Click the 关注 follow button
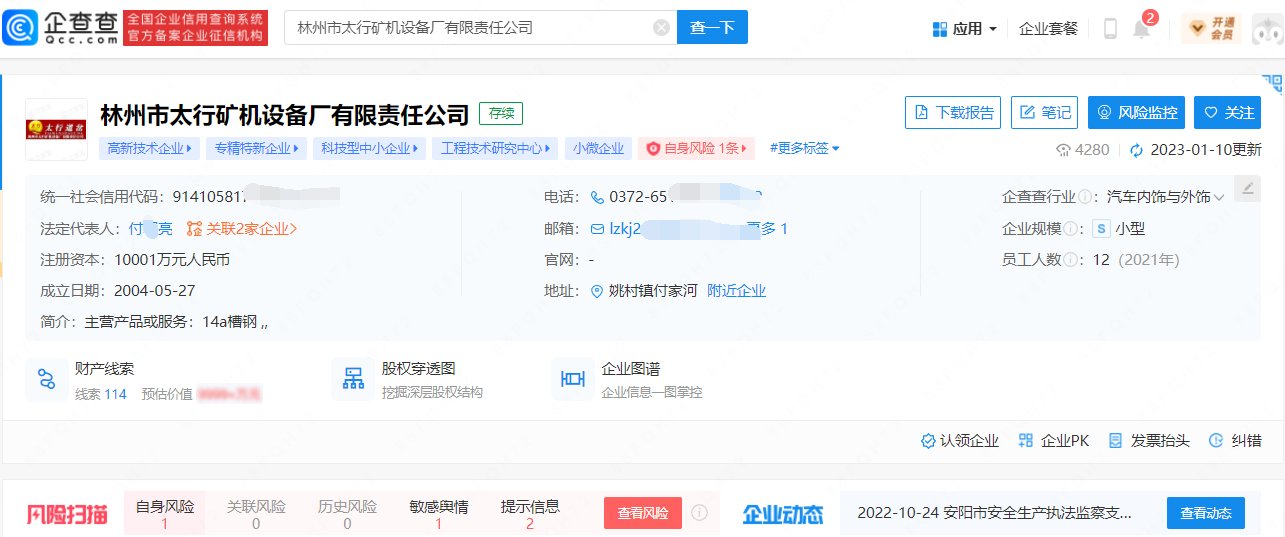1285x537 pixels. pos(1227,113)
